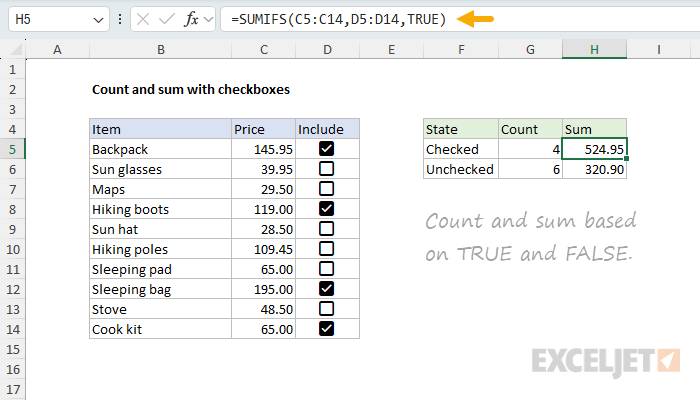Click the three-dot handle beside Name Box

[120, 19]
